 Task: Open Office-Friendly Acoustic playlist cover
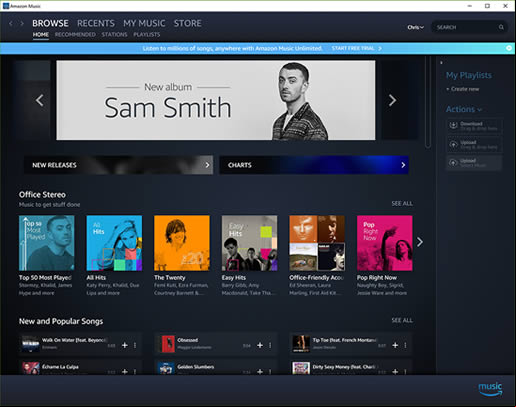pyautogui.click(x=317, y=243)
